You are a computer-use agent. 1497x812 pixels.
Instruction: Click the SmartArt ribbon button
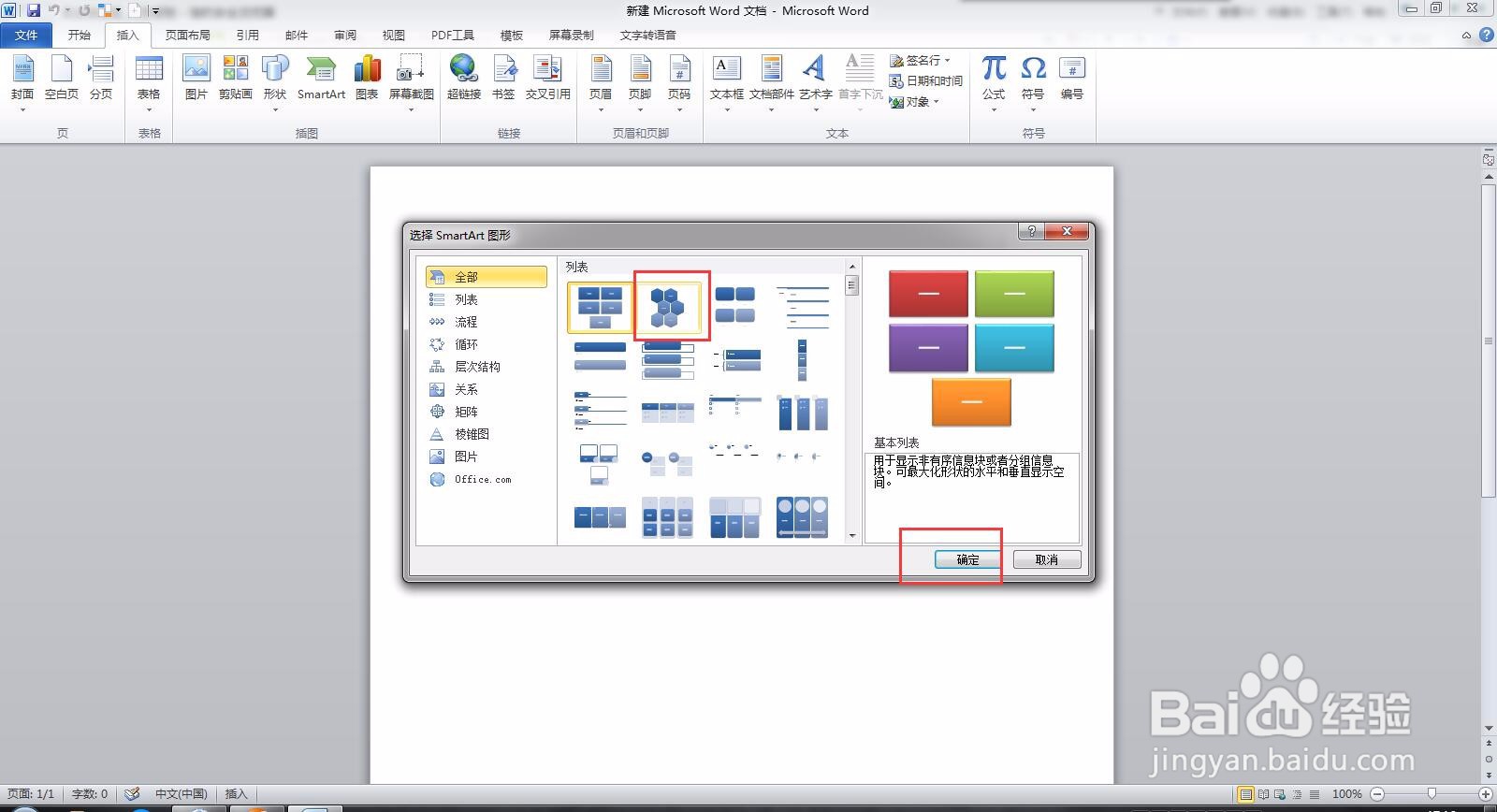click(321, 79)
